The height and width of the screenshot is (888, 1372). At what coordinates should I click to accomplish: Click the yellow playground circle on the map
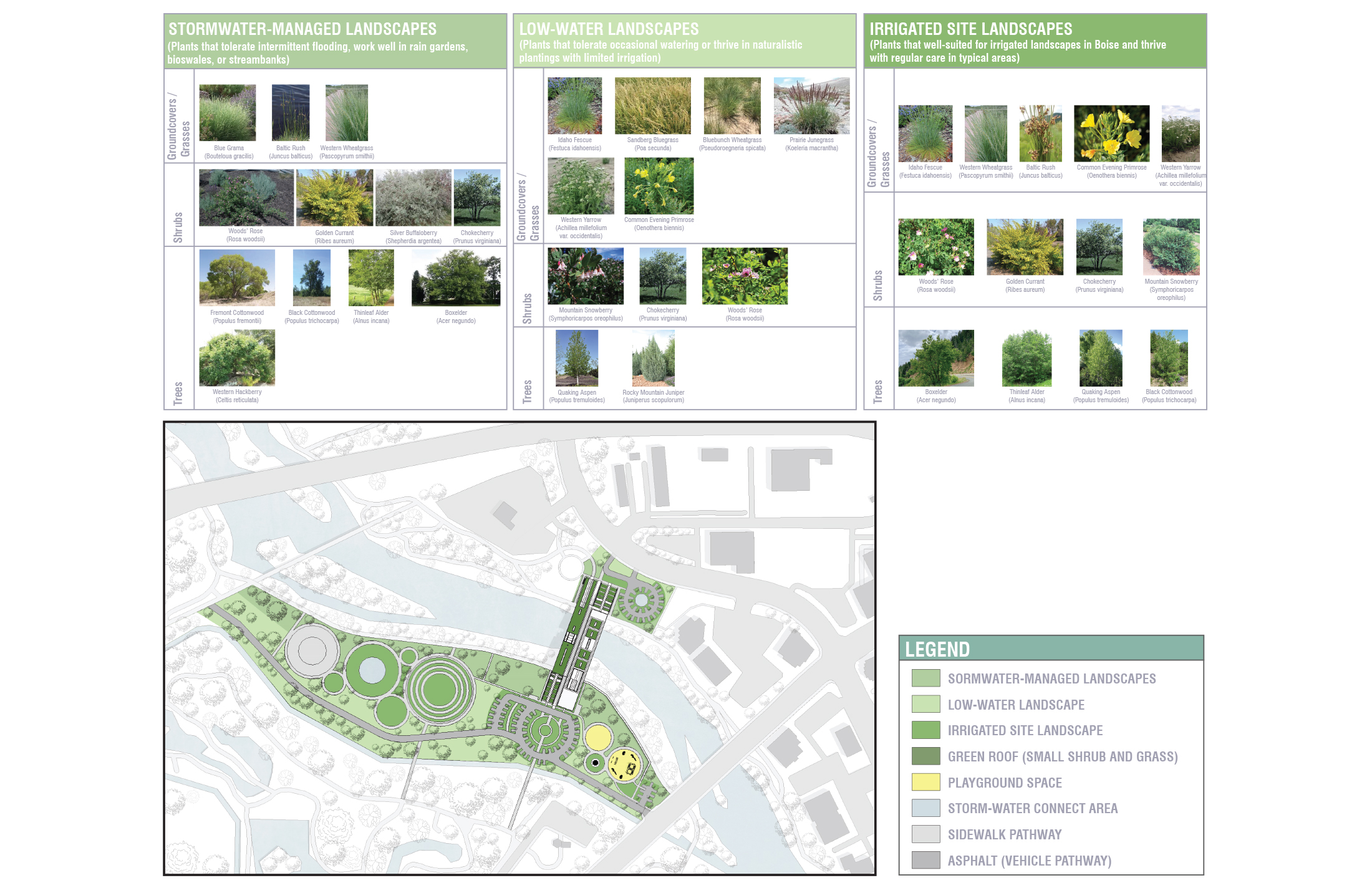point(598,738)
